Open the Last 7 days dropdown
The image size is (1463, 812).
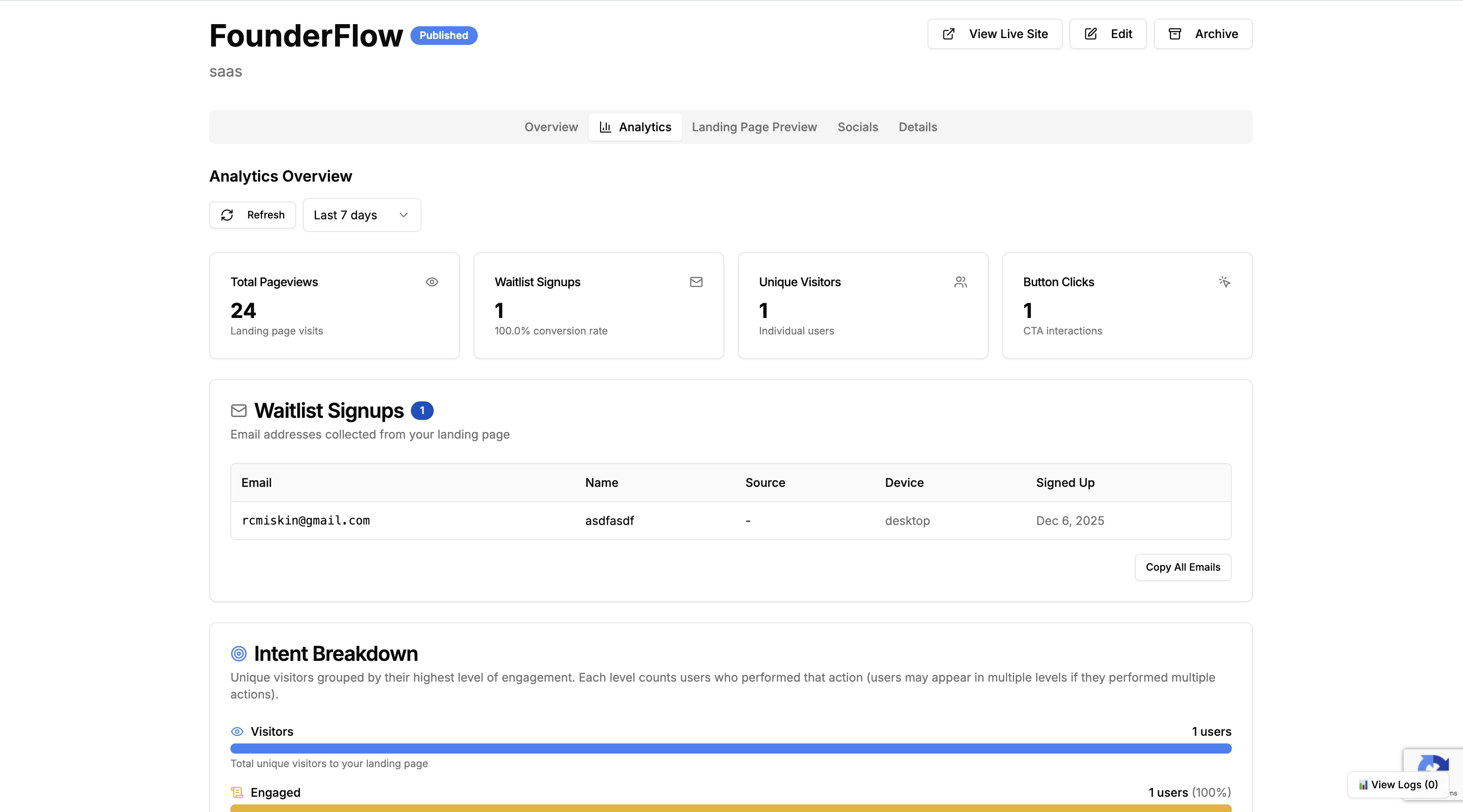(x=362, y=215)
